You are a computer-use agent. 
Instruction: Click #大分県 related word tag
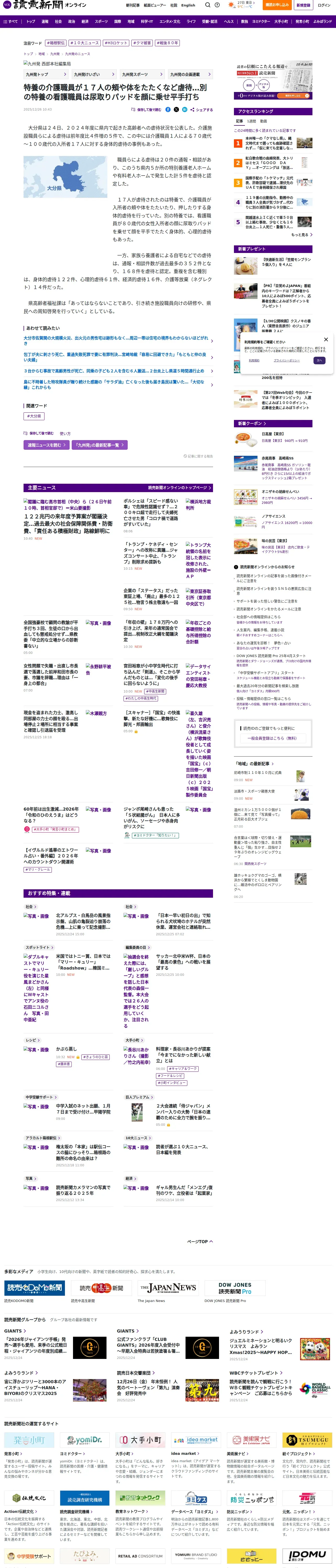[34, 416]
